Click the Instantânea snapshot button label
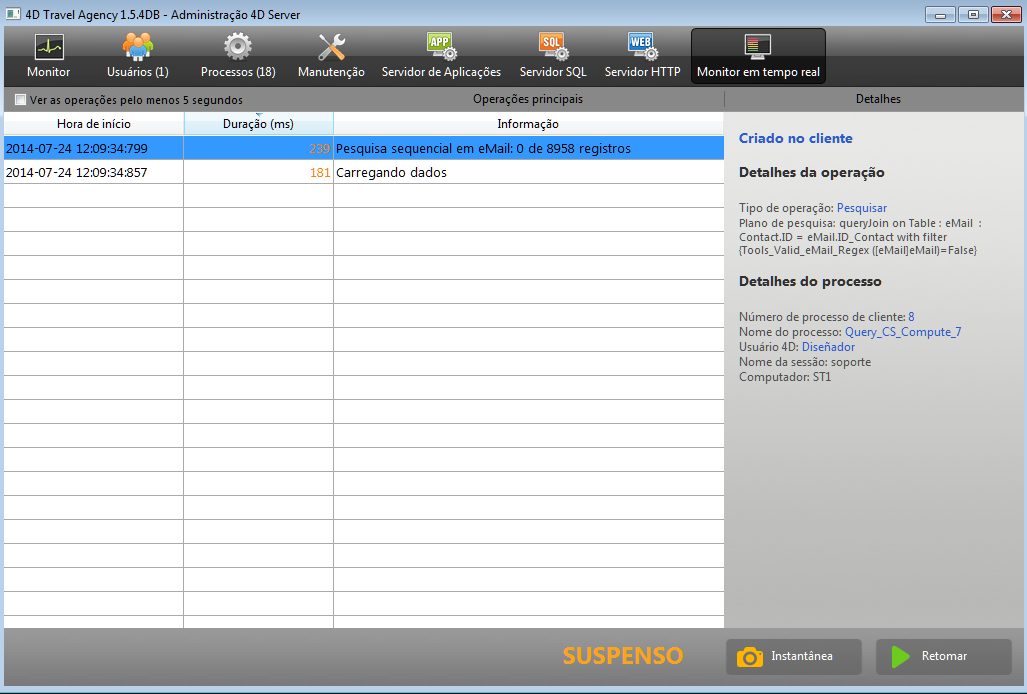Viewport: 1027px width, 694px height. point(802,657)
